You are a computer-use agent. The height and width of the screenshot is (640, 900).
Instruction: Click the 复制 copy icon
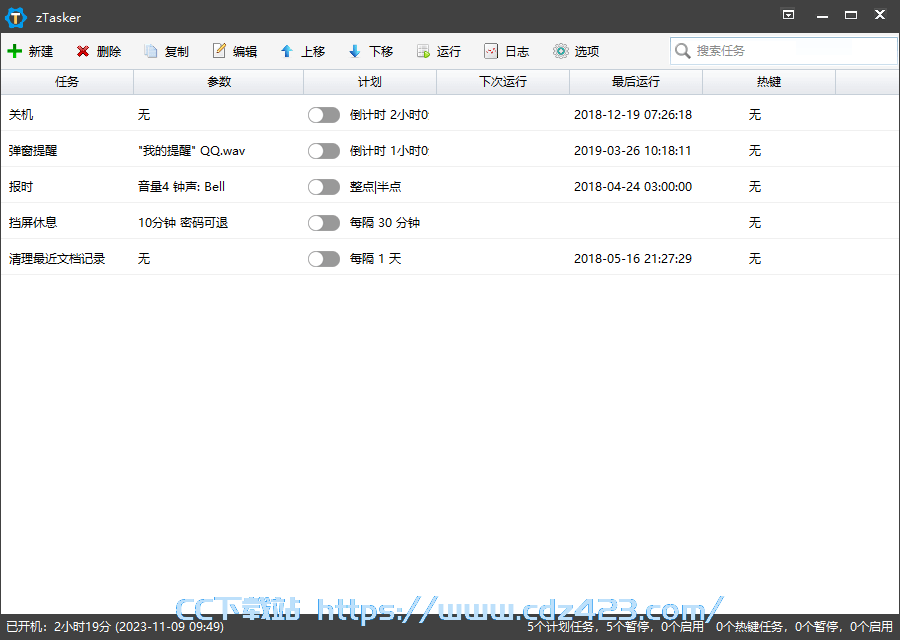(x=150, y=51)
